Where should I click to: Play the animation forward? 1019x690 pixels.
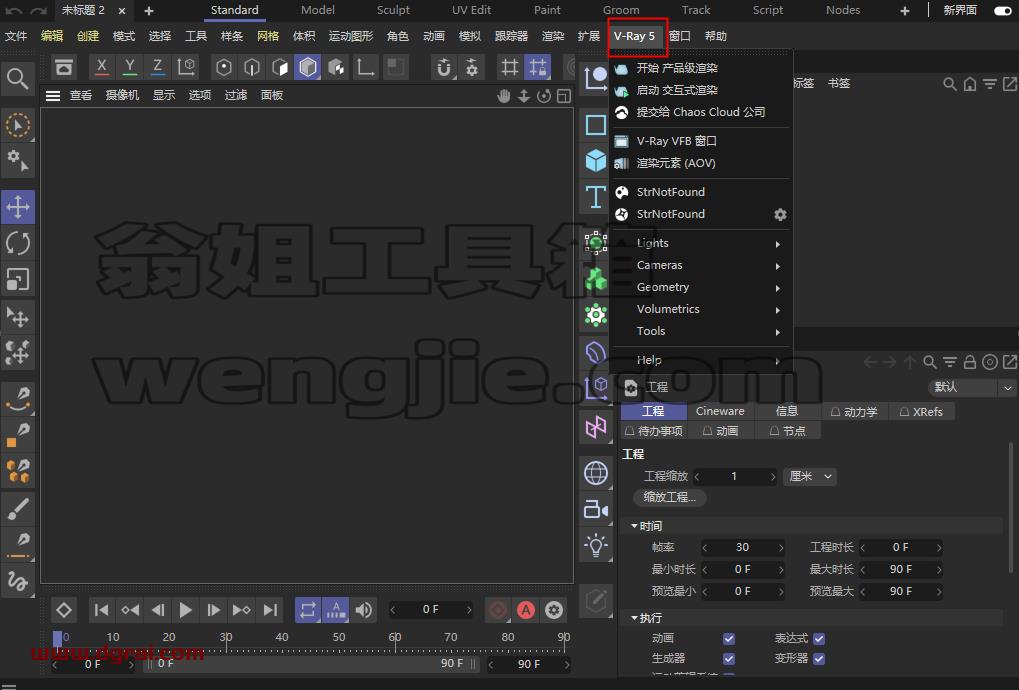click(185, 610)
